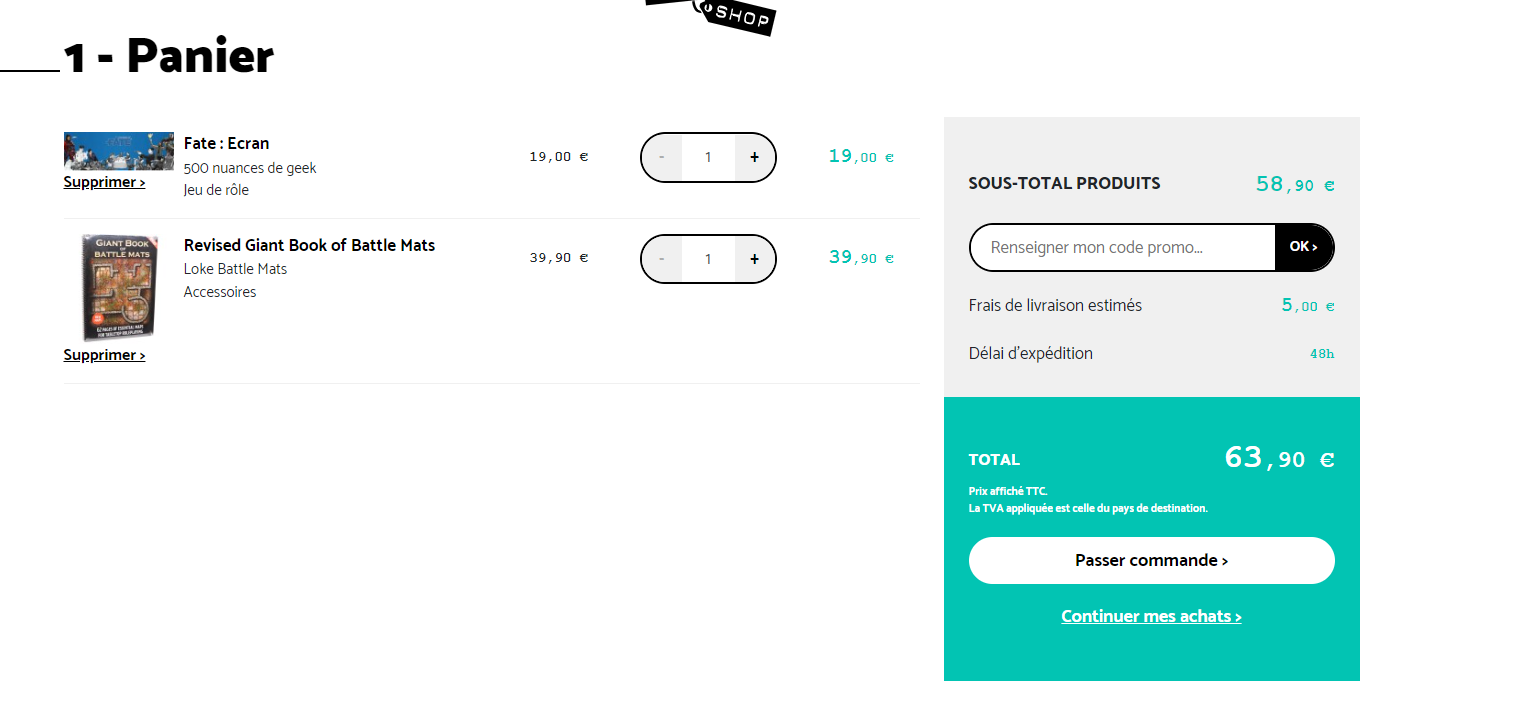Open Revised Giant Book of Battle Mats title
Image resolution: width=1519 pixels, height=721 pixels.
pyautogui.click(x=309, y=245)
